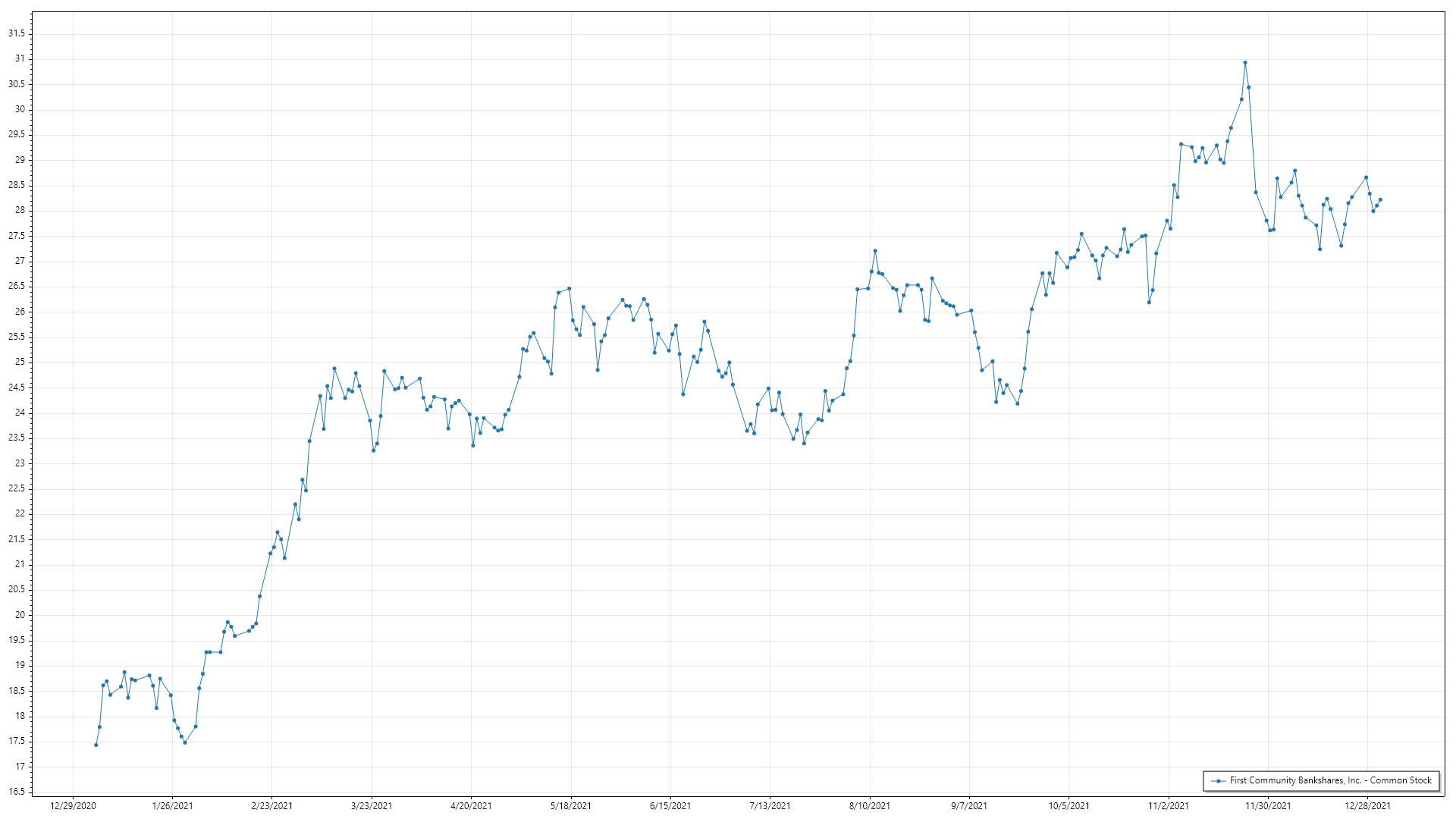Click the 29.5 y-axis label
The image size is (1456, 819).
tap(17, 135)
